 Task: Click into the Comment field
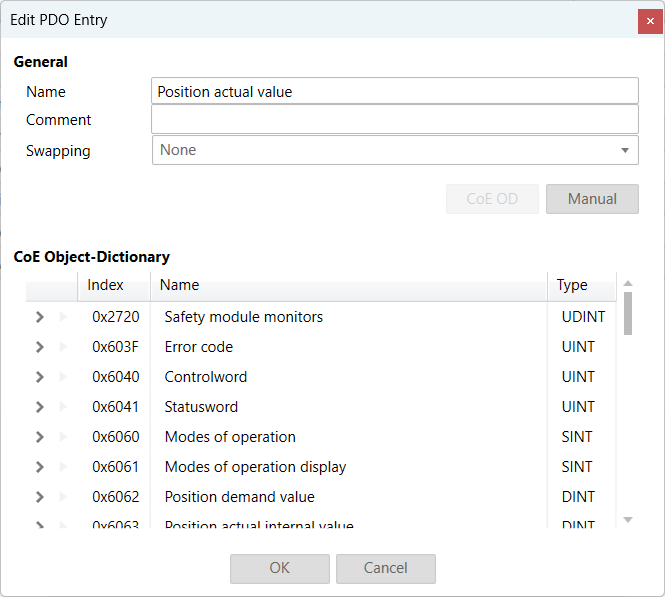tap(395, 120)
